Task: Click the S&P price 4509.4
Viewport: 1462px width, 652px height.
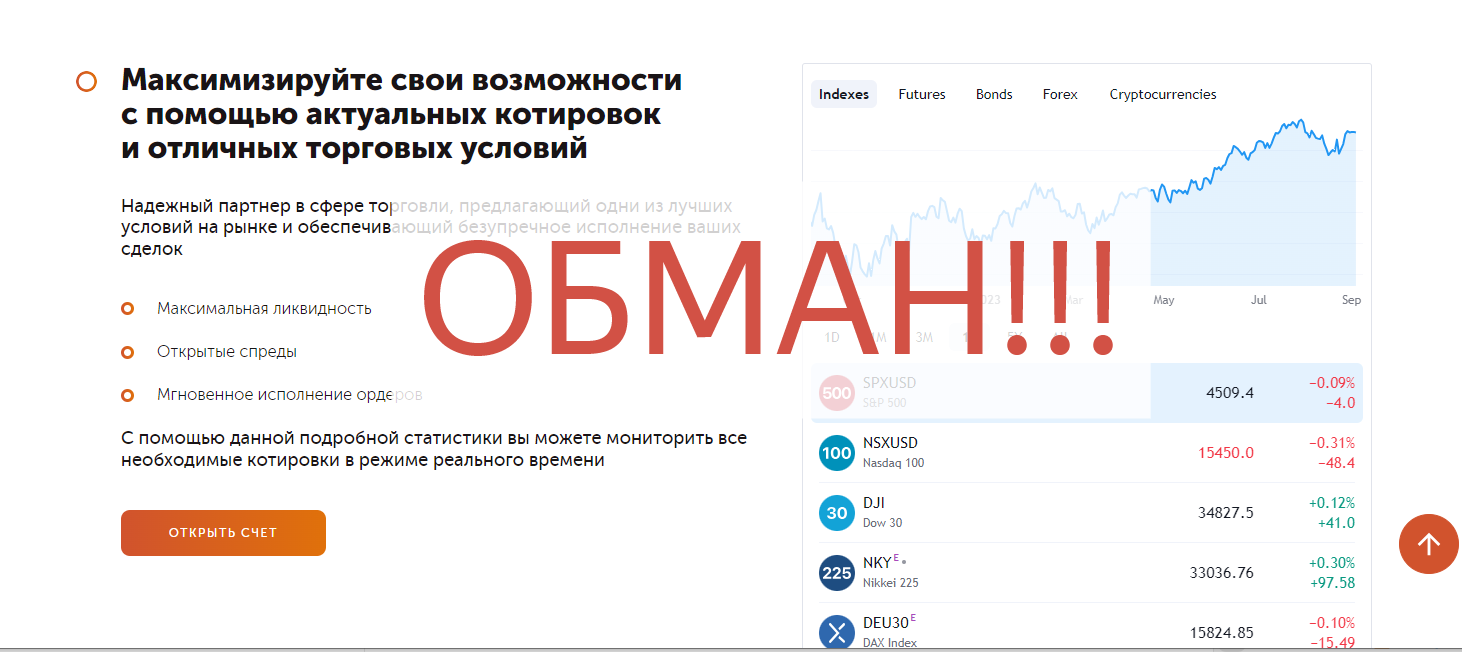Action: click(1230, 393)
